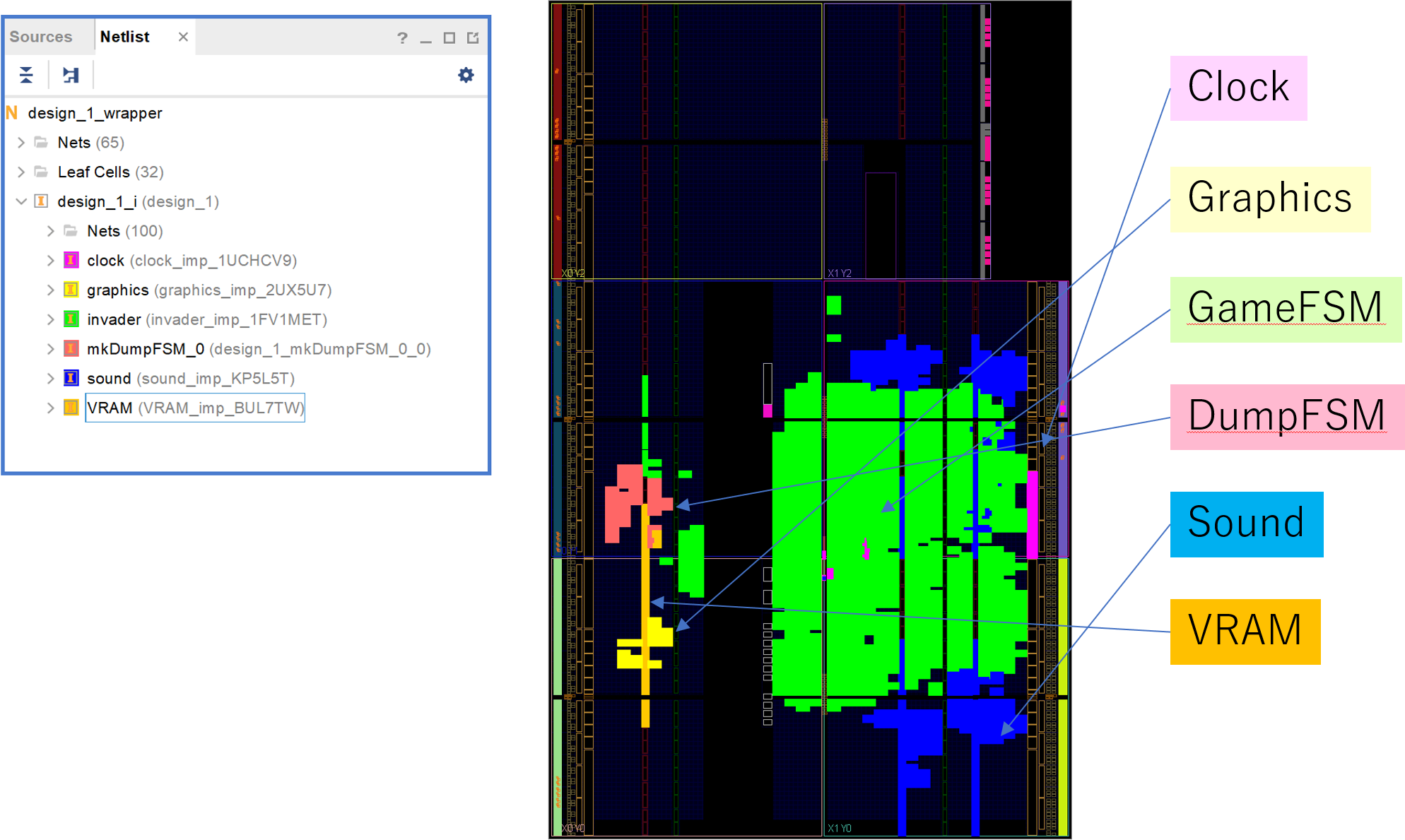
Task: Click the blue sound module icon
Action: 71,378
